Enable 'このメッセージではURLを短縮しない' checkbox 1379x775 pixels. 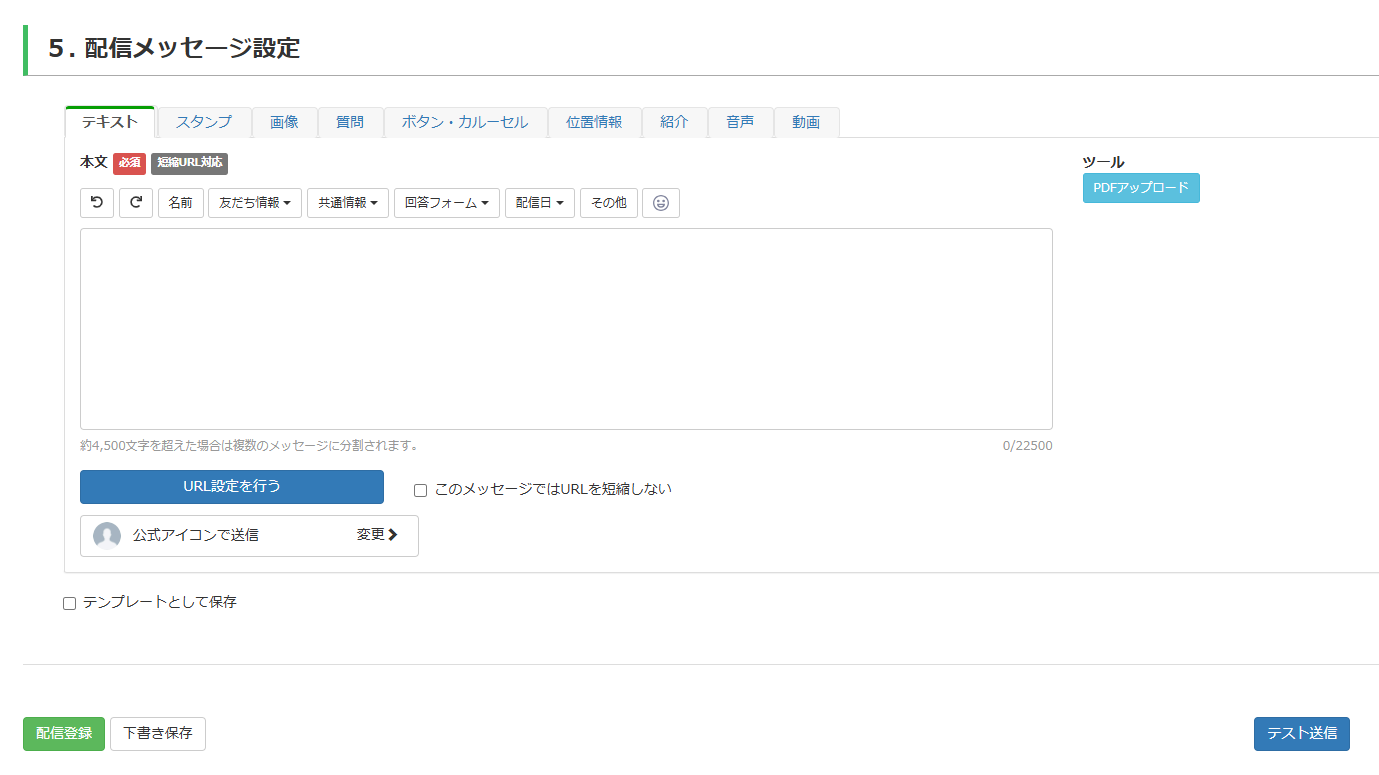click(421, 490)
